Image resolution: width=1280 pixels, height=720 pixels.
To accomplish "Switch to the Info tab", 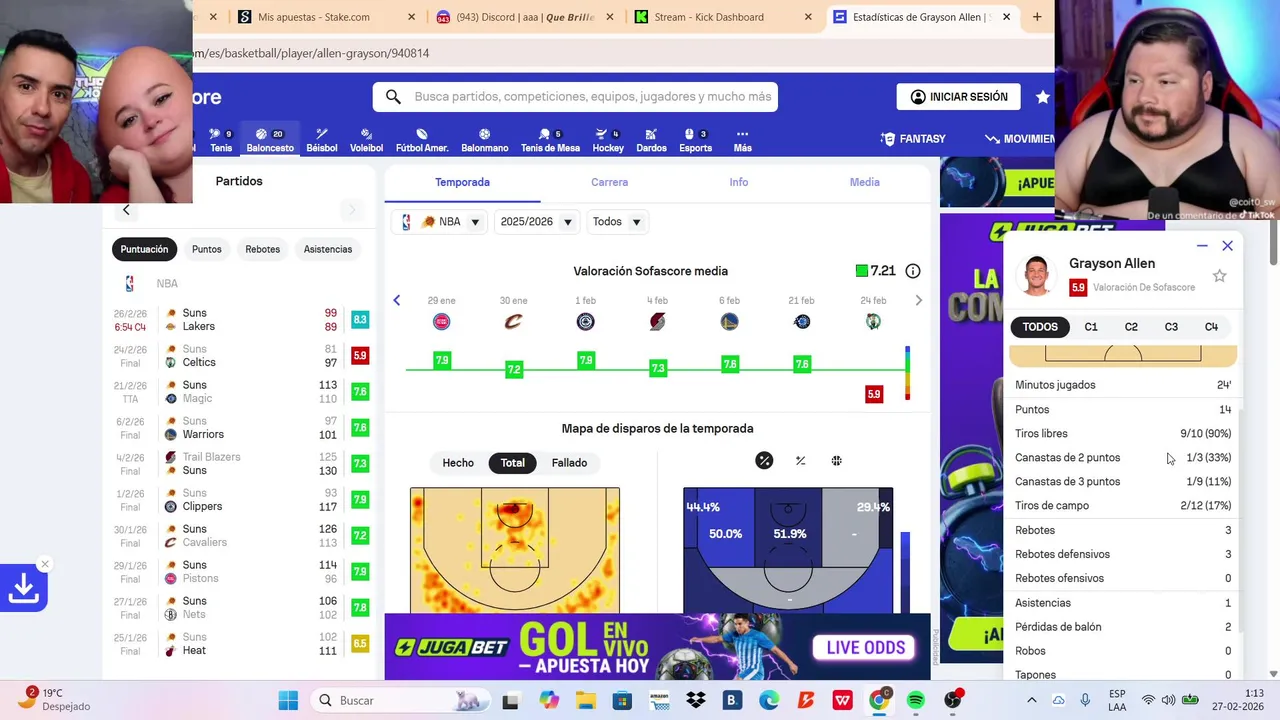I will [738, 182].
